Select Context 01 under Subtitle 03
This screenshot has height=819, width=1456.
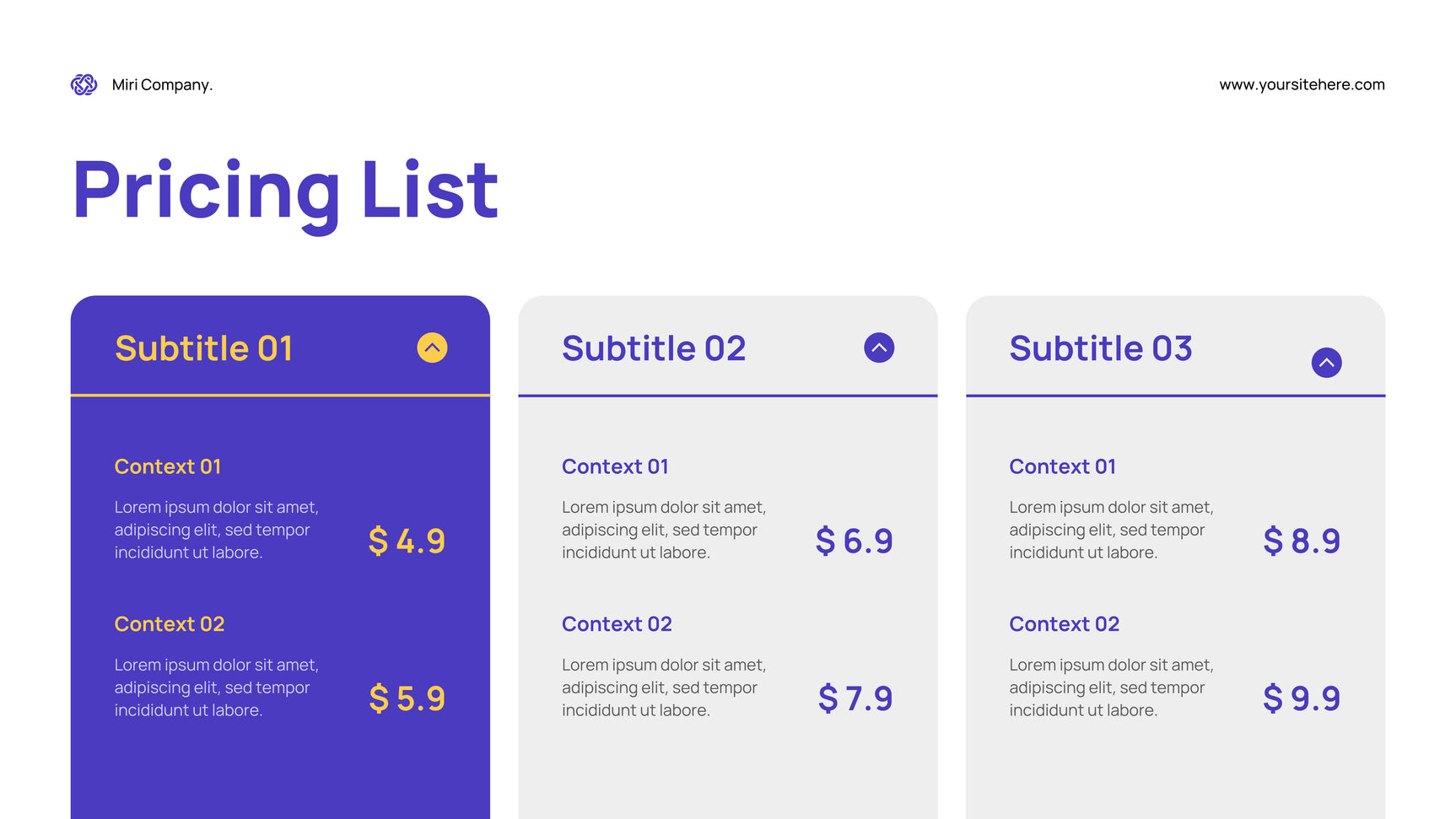[x=1062, y=466]
